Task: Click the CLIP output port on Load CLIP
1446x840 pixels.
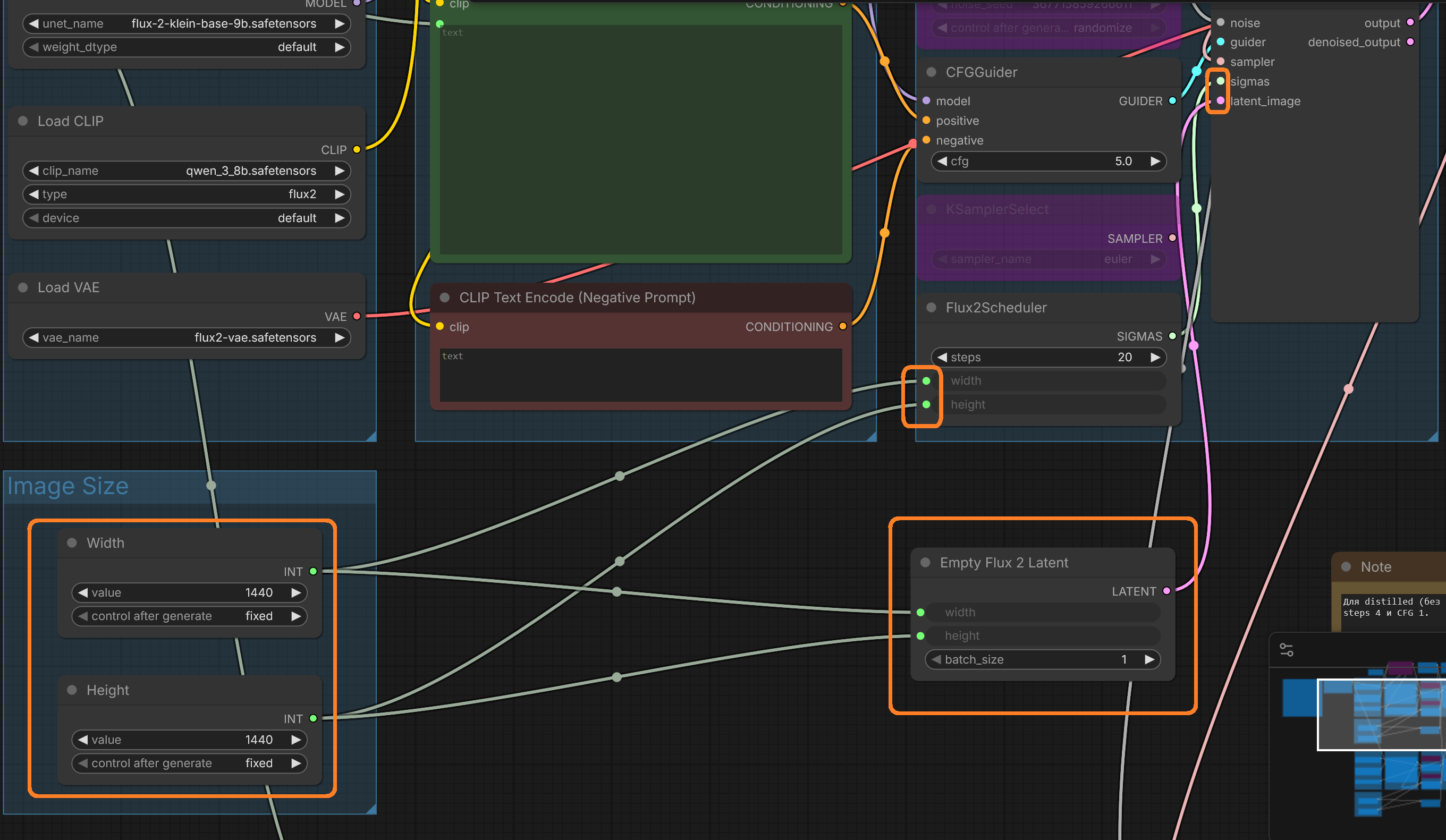Action: pyautogui.click(x=357, y=150)
